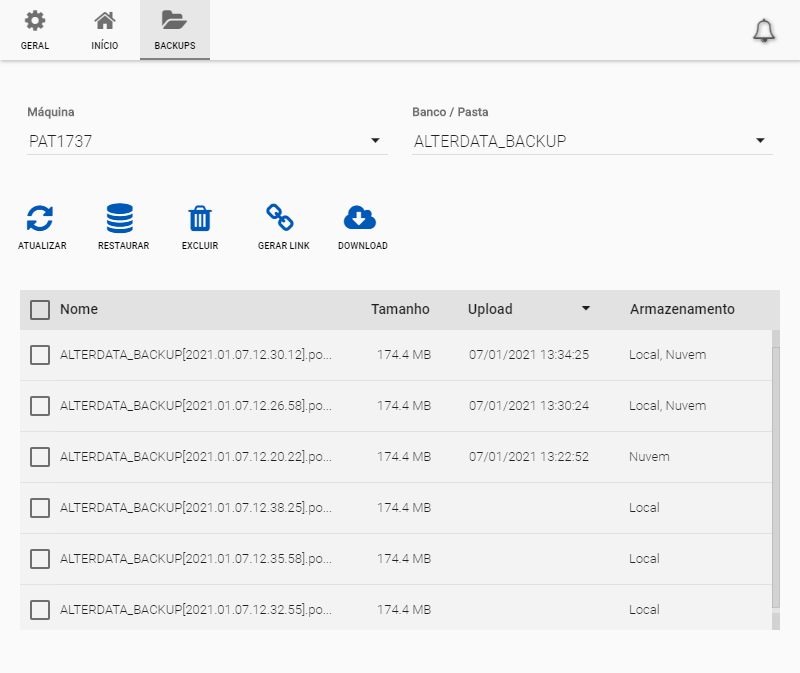Viewport: 800px width, 673px height.
Task: Open the notifications bell
Action: pos(764,31)
